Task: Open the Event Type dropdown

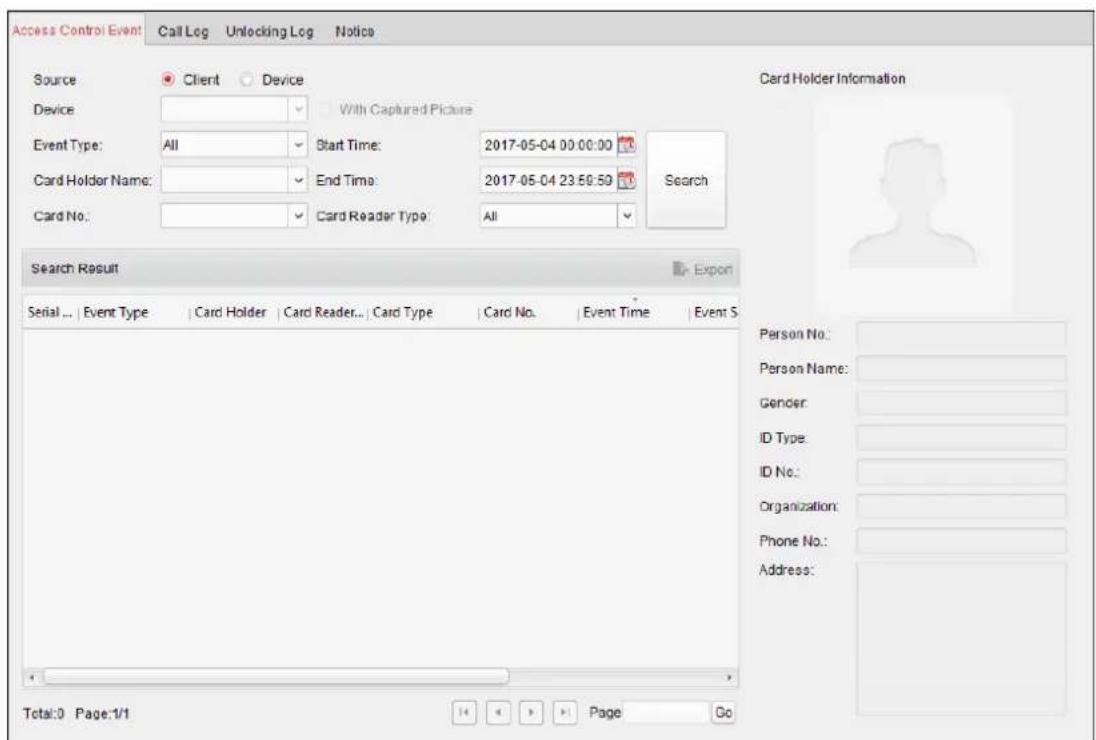Action: click(298, 145)
